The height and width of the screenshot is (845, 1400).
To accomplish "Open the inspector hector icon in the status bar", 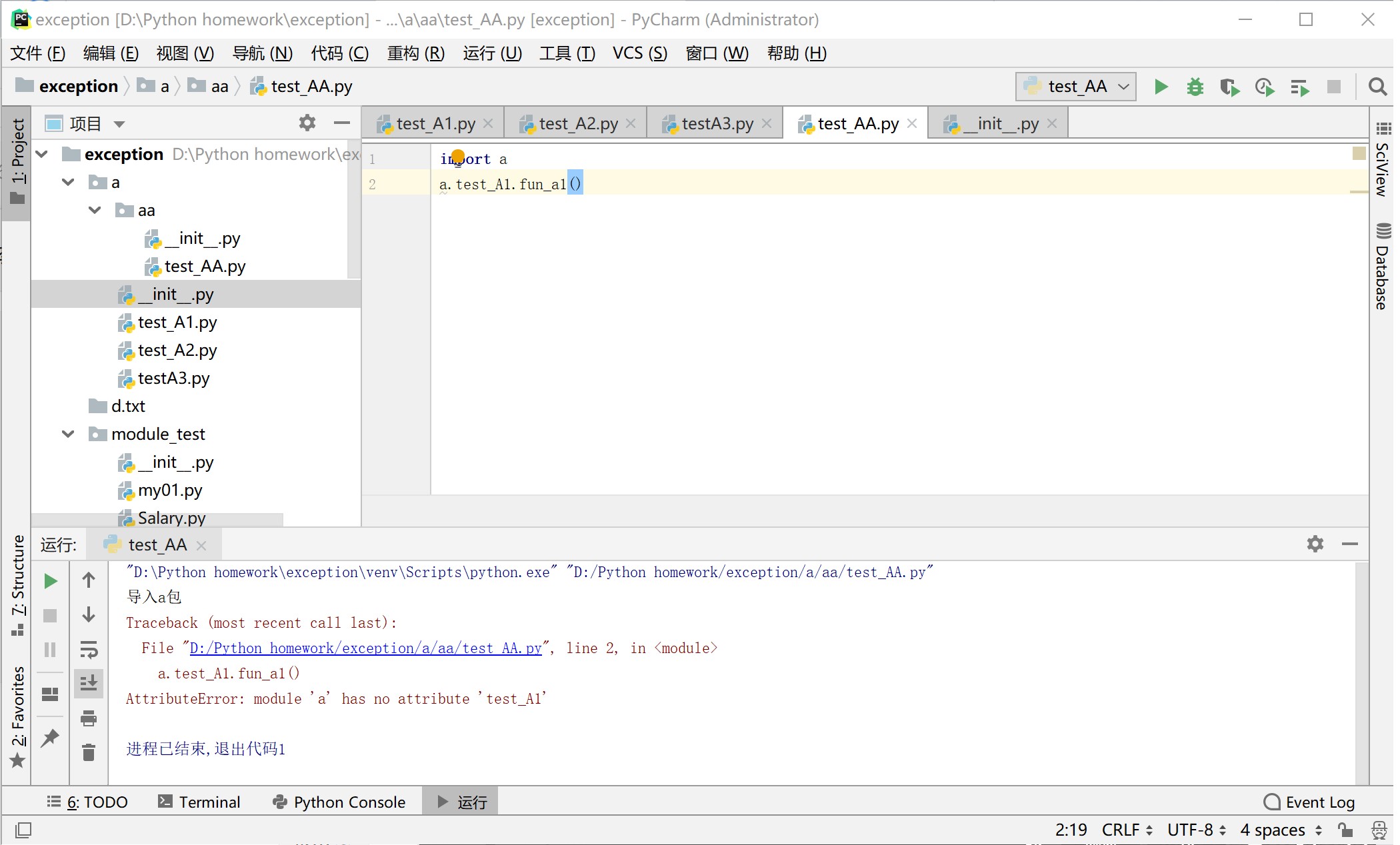I will tap(1379, 830).
